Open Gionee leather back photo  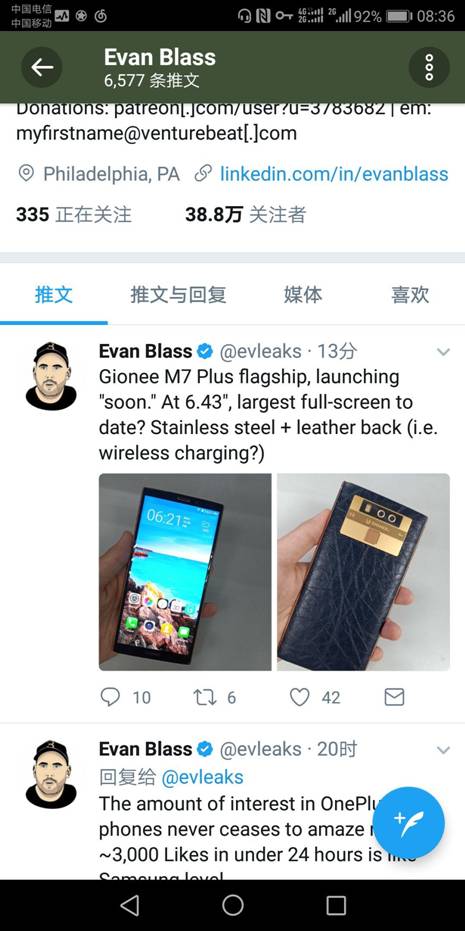point(363,572)
